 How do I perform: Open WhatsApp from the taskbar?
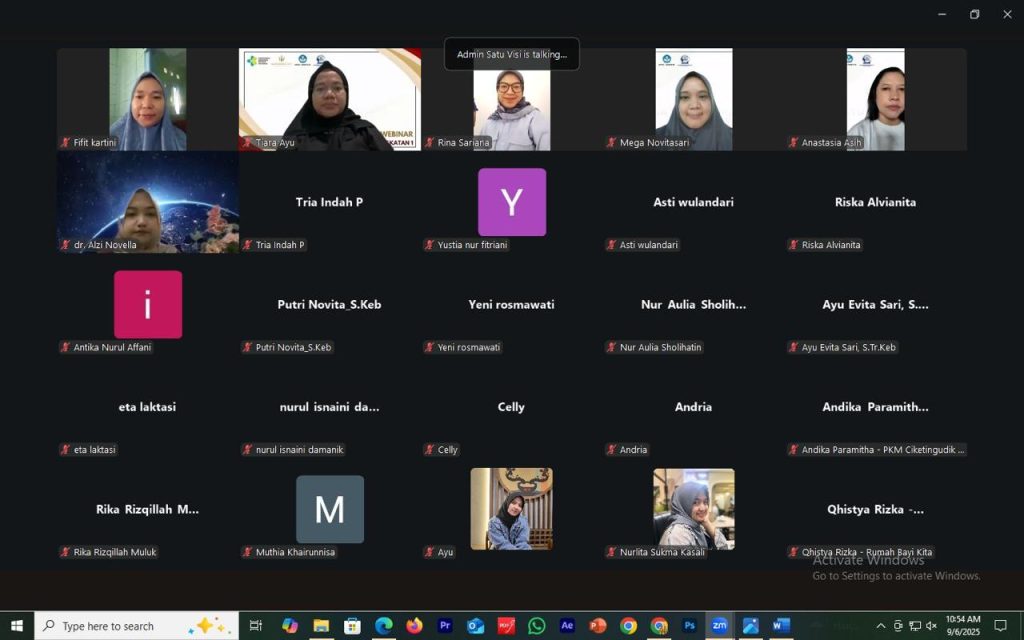pos(537,626)
